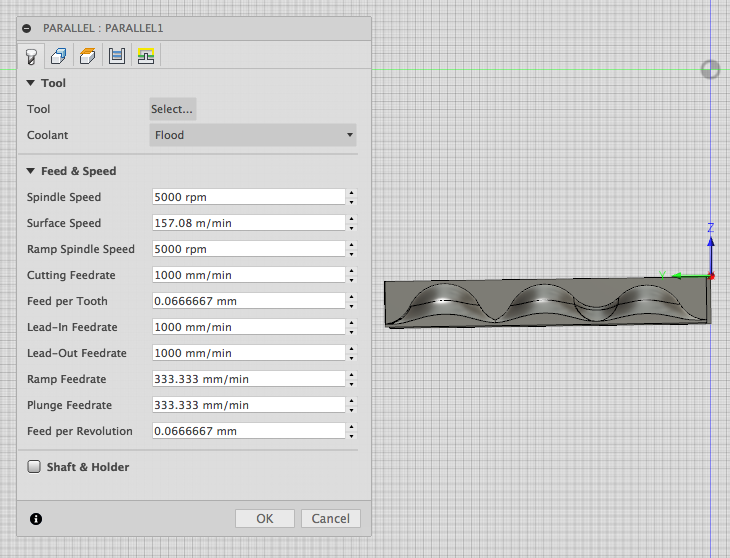730x558 pixels.
Task: Click the Feed per Tooth stepper arrows
Action: 351,301
